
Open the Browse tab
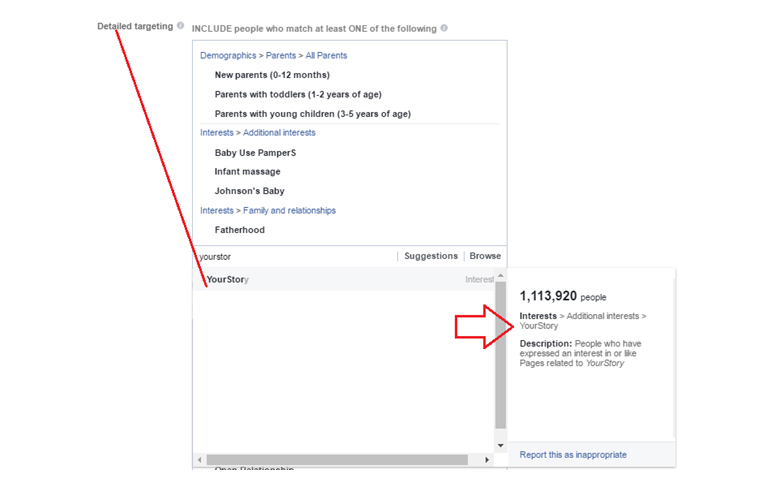[485, 256]
